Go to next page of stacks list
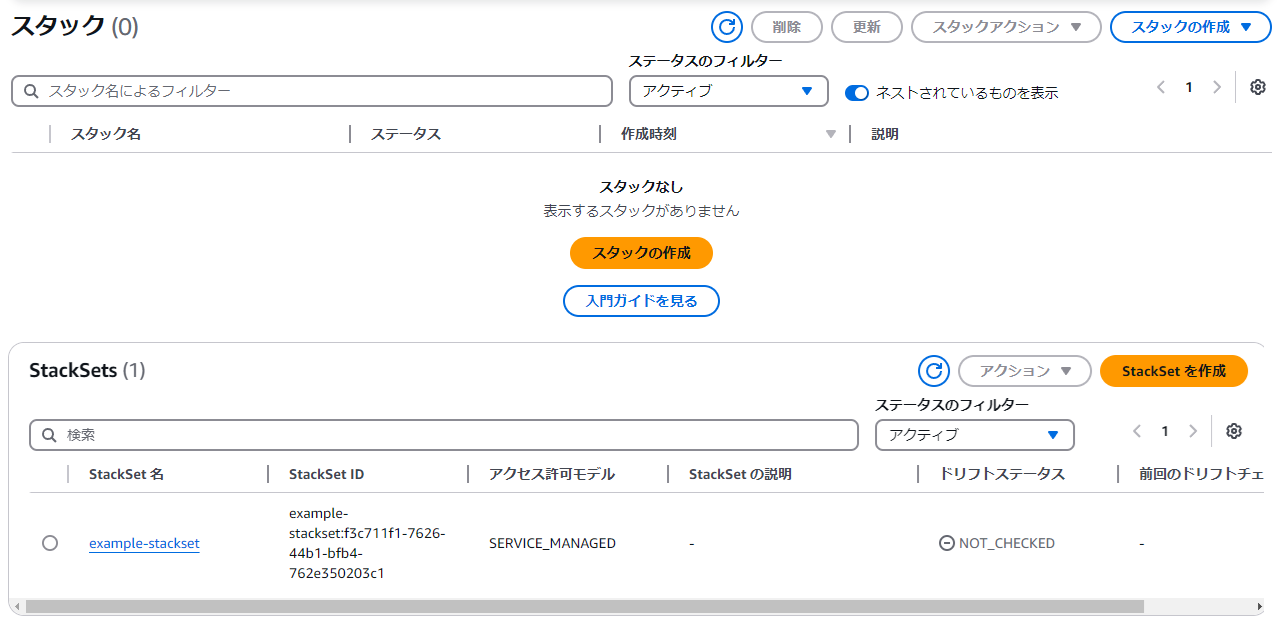 coord(1217,87)
